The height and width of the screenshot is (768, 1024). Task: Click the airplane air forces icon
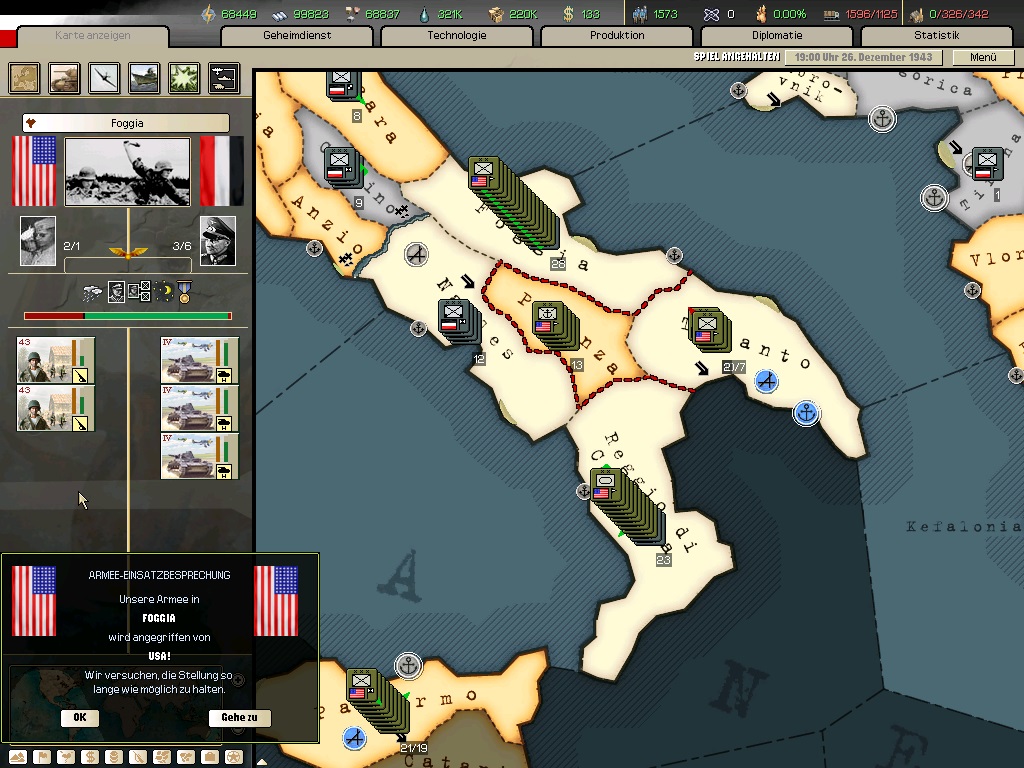point(104,78)
